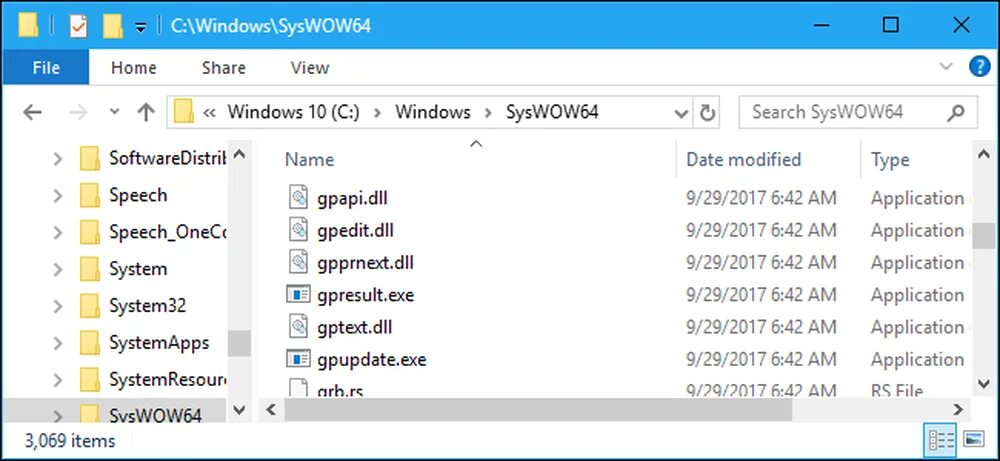Open the Help question mark icon
The height and width of the screenshot is (461, 1000).
[979, 67]
